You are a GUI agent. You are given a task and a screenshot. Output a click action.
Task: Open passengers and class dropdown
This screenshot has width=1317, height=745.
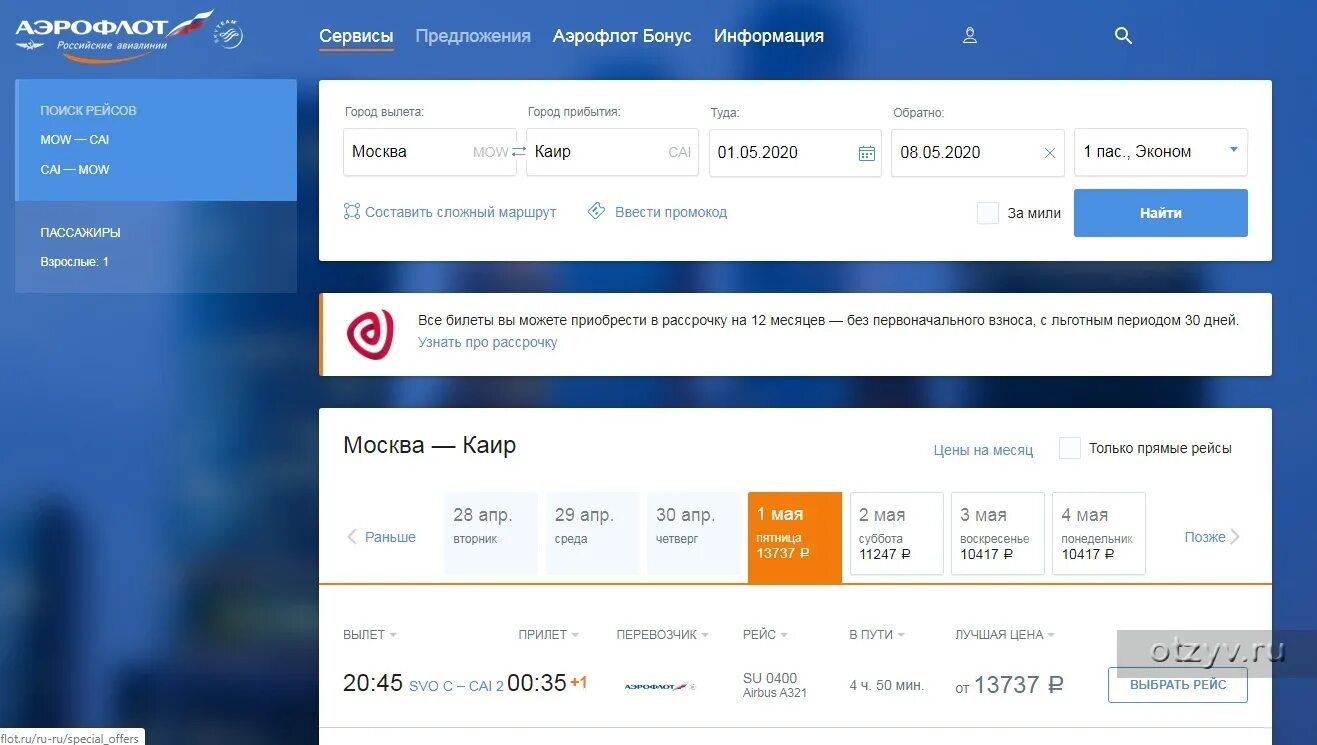pos(1161,152)
